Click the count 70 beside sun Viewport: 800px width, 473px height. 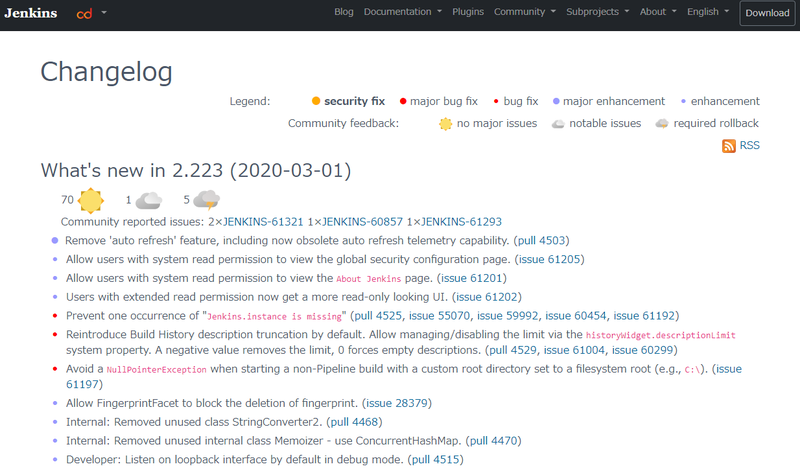(x=67, y=200)
